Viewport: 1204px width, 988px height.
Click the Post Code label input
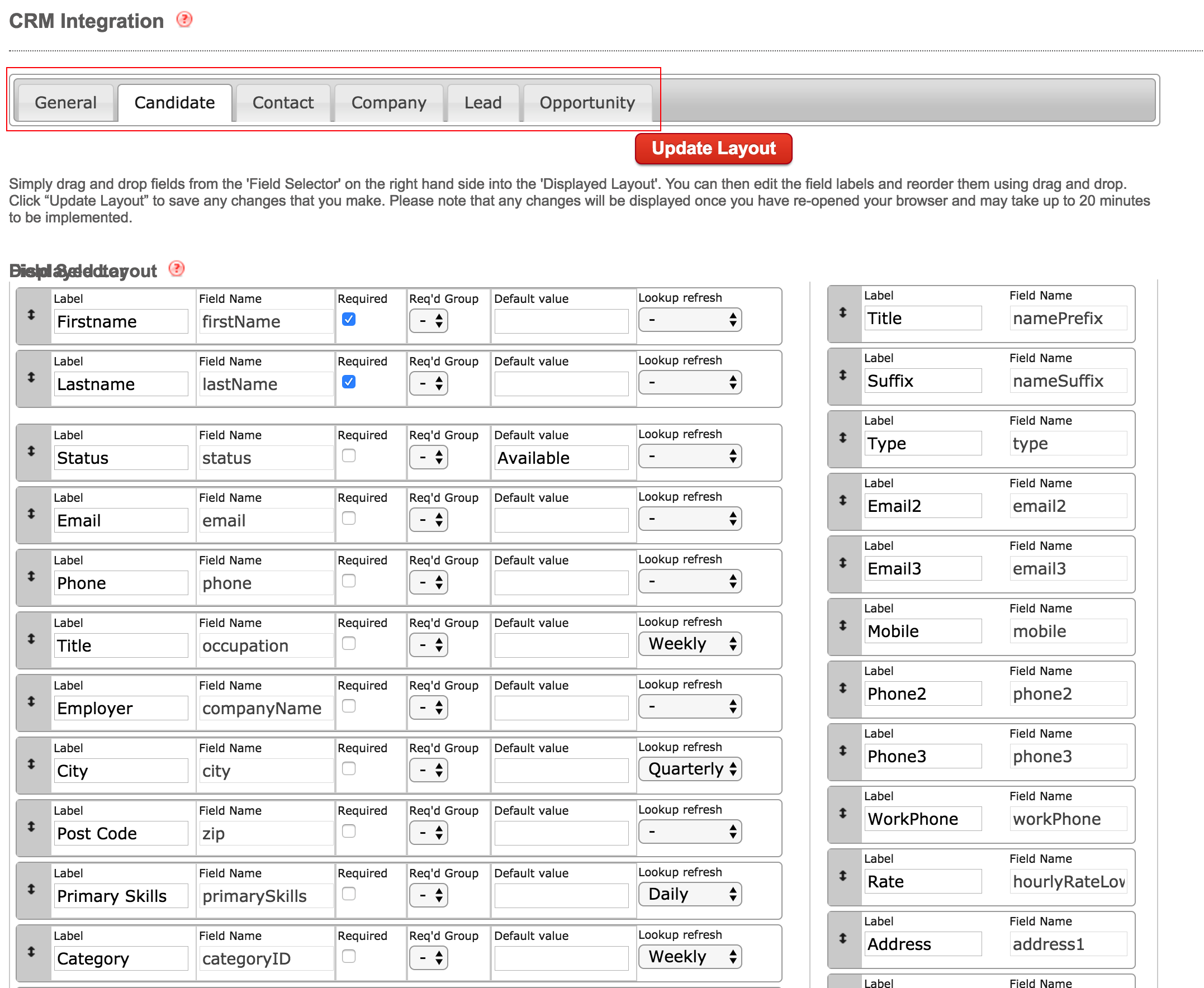120,834
